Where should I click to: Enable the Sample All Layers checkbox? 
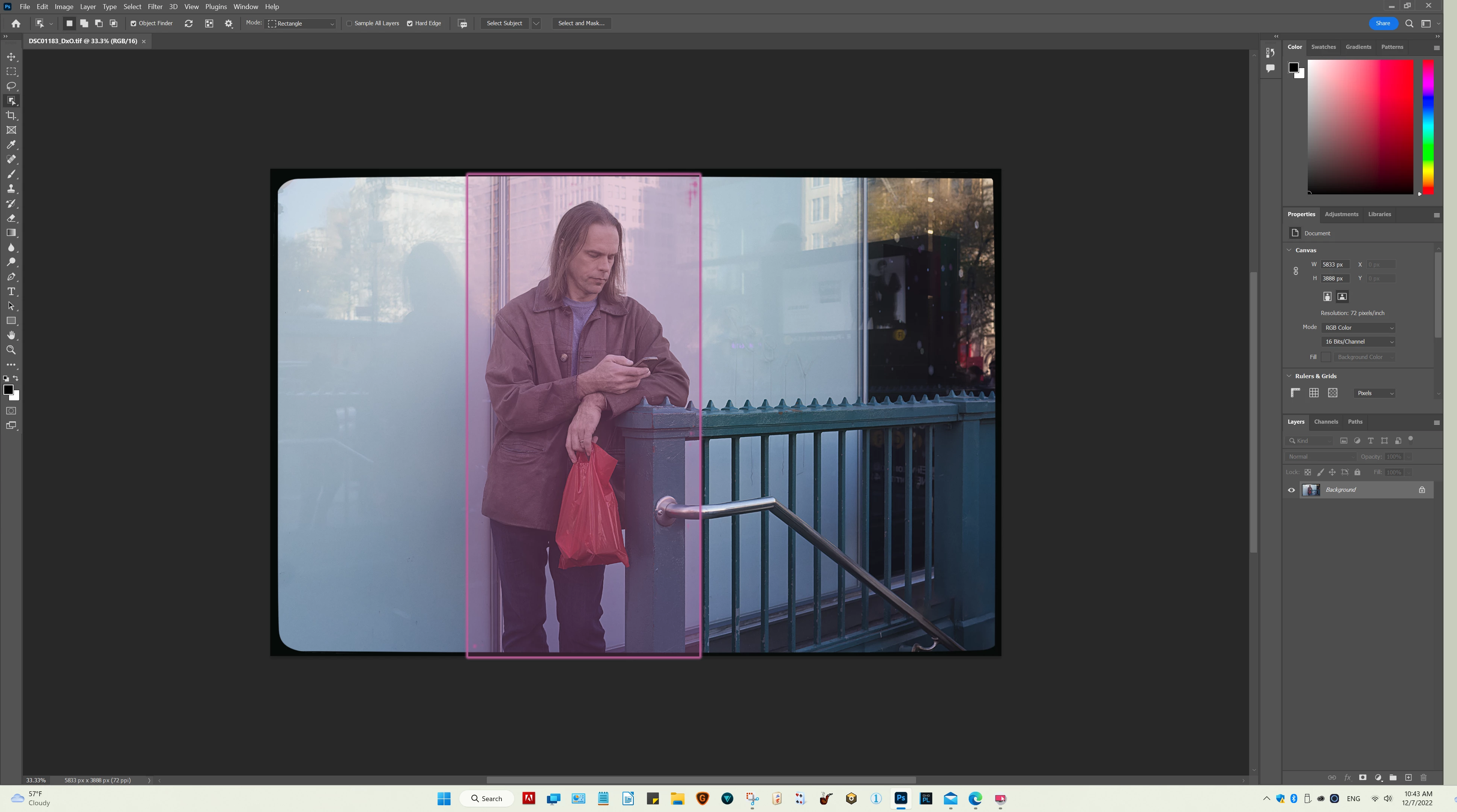tap(350, 23)
